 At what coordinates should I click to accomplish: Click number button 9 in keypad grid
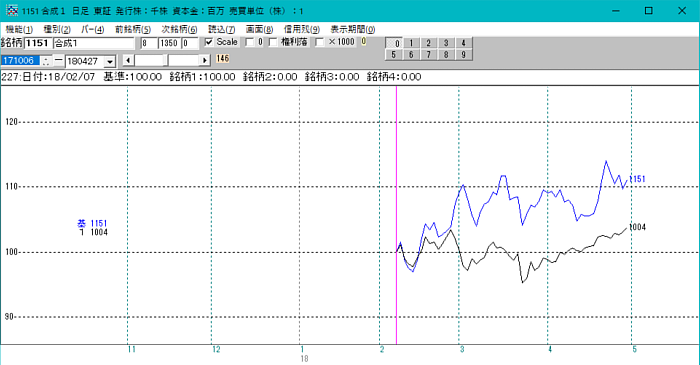pos(463,55)
